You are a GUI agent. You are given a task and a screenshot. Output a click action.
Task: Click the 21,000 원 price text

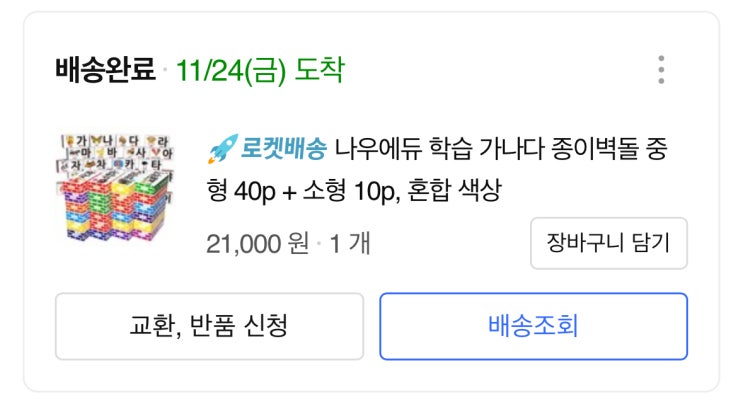click(257, 243)
